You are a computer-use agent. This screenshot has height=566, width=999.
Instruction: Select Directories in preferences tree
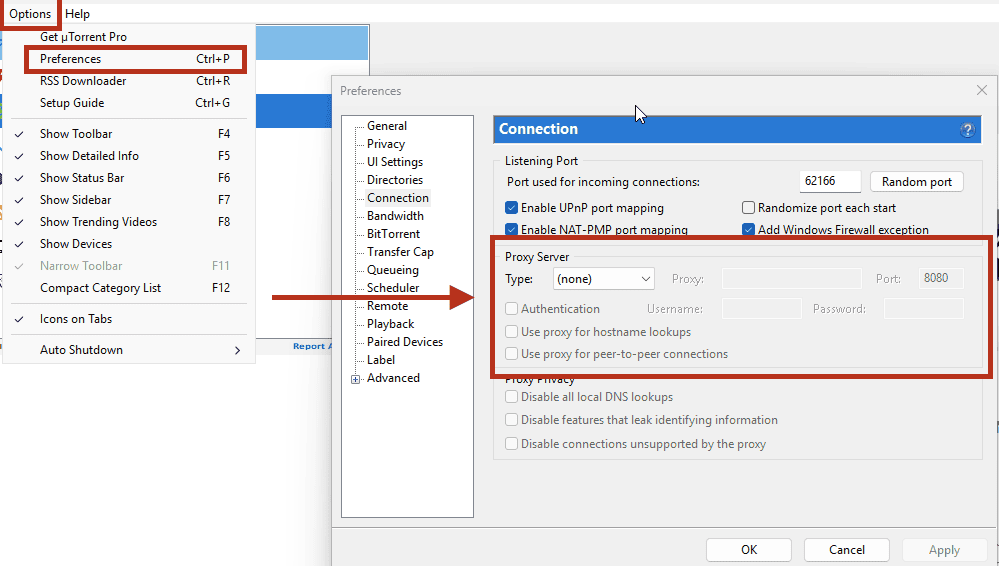click(x=395, y=180)
